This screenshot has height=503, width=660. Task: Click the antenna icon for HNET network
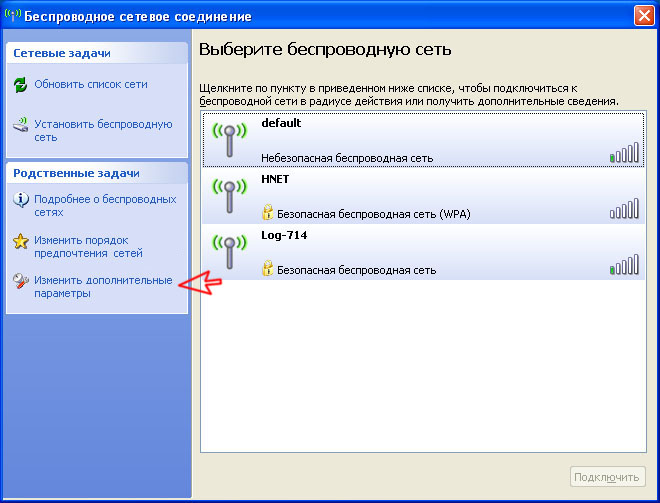[x=229, y=196]
